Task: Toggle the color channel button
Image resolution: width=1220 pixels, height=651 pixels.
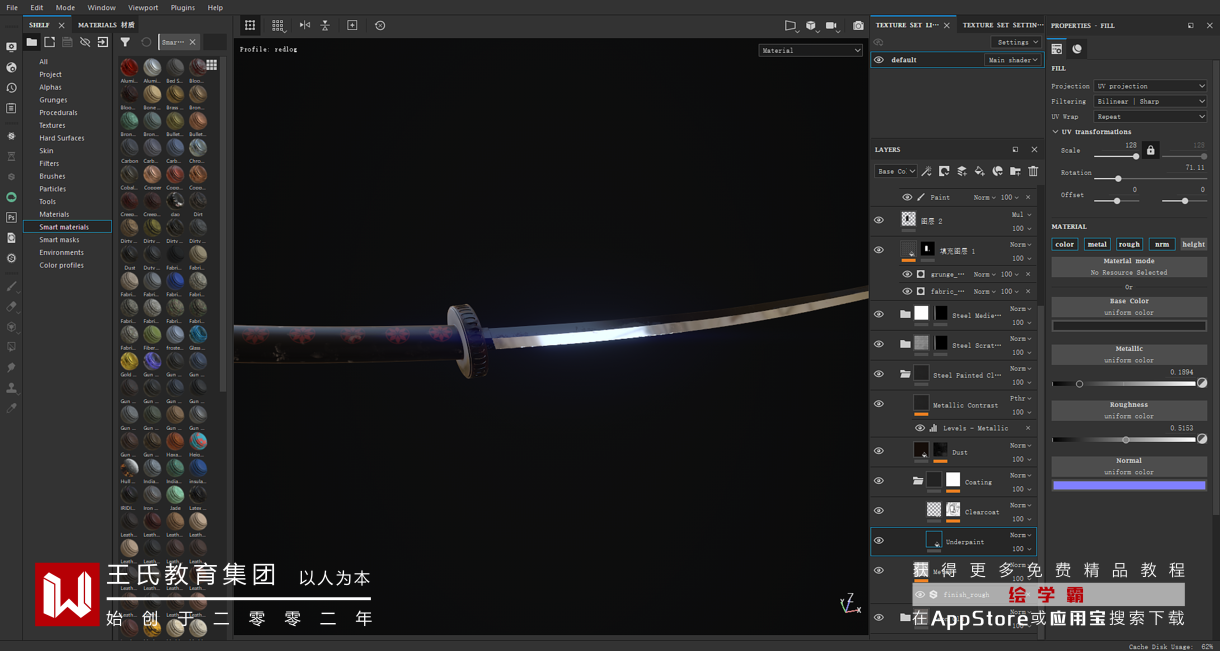Action: click(1064, 244)
